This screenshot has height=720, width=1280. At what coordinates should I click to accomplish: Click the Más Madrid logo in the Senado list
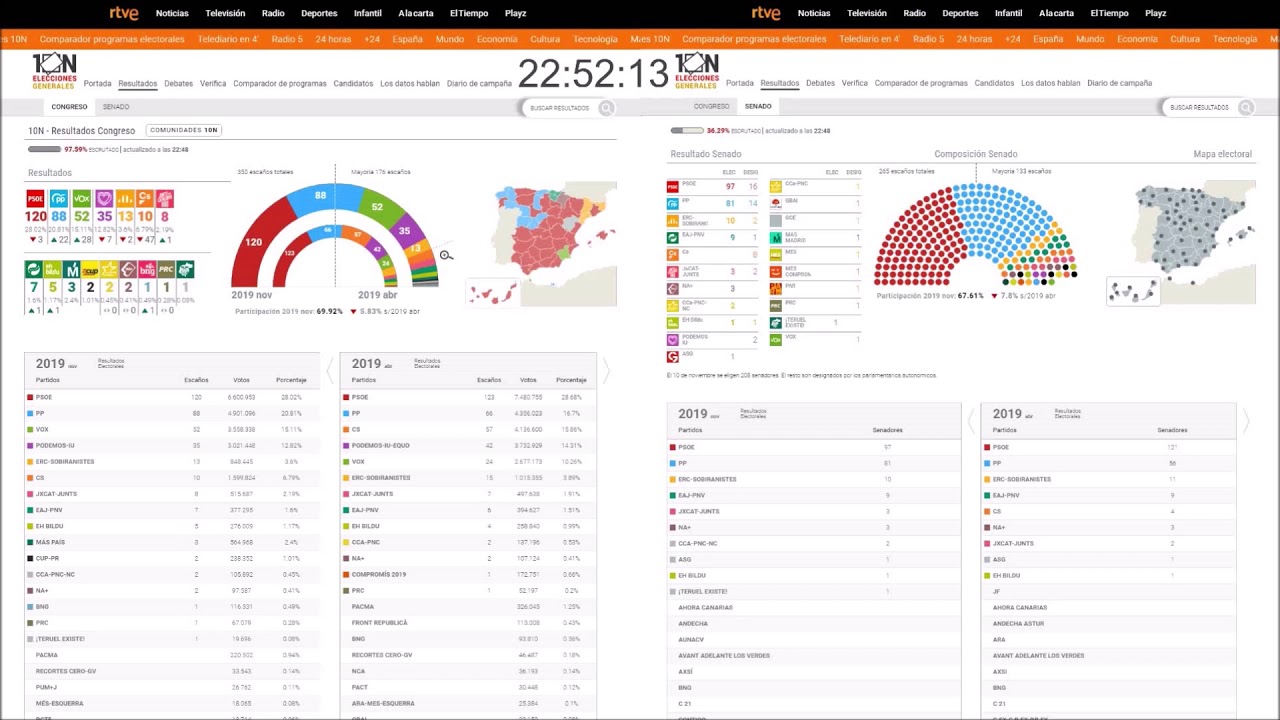coord(776,238)
